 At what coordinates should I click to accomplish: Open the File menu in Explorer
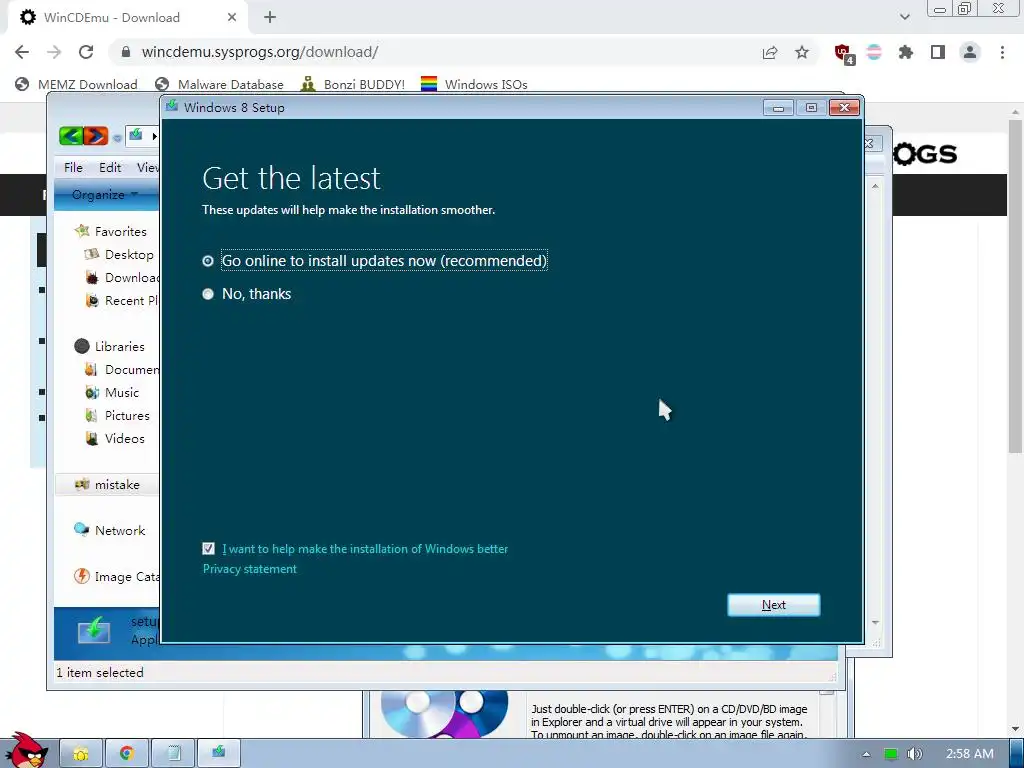pyautogui.click(x=73, y=167)
